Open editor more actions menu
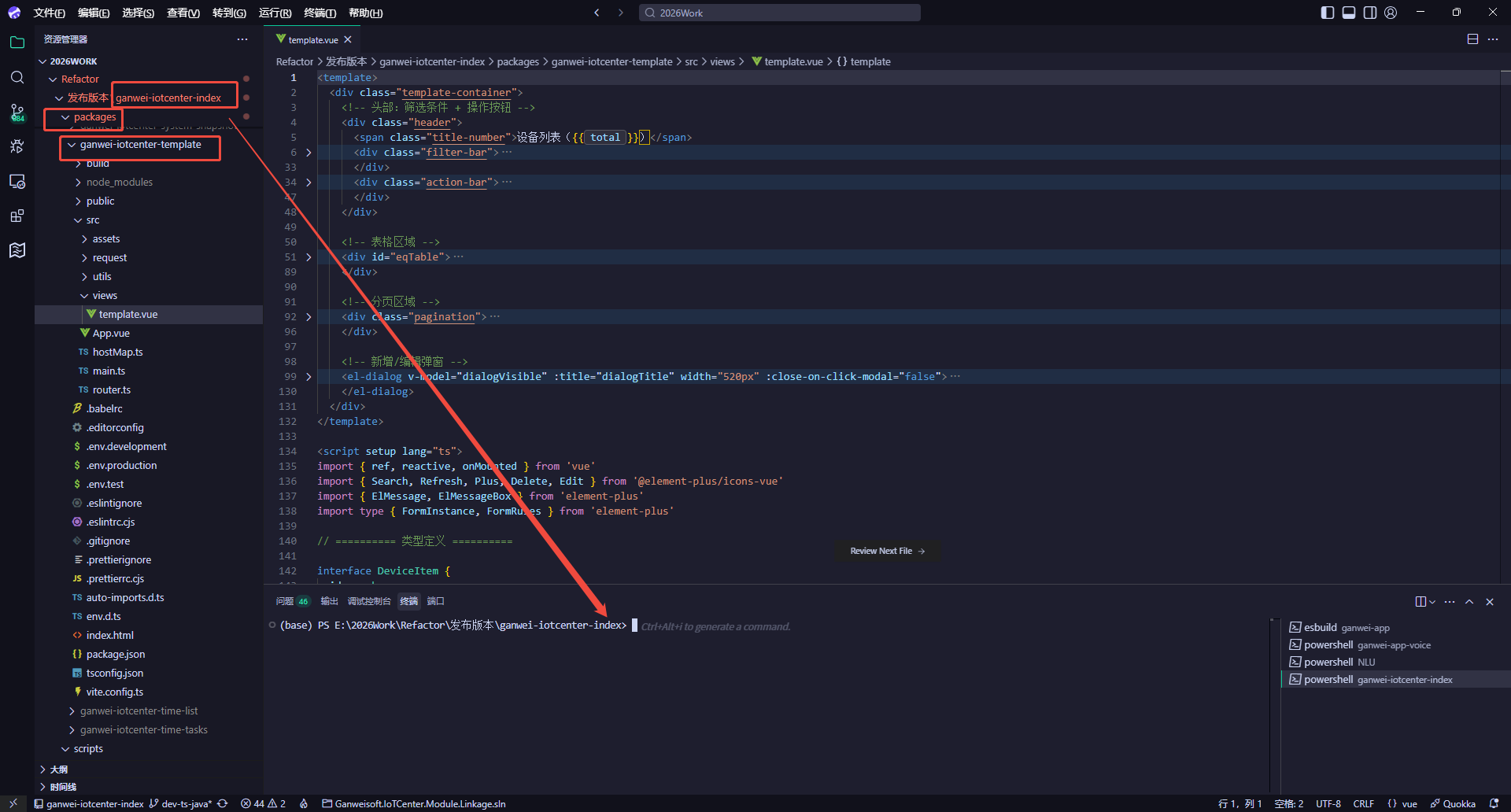Viewport: 1511px width, 812px height. point(1493,39)
